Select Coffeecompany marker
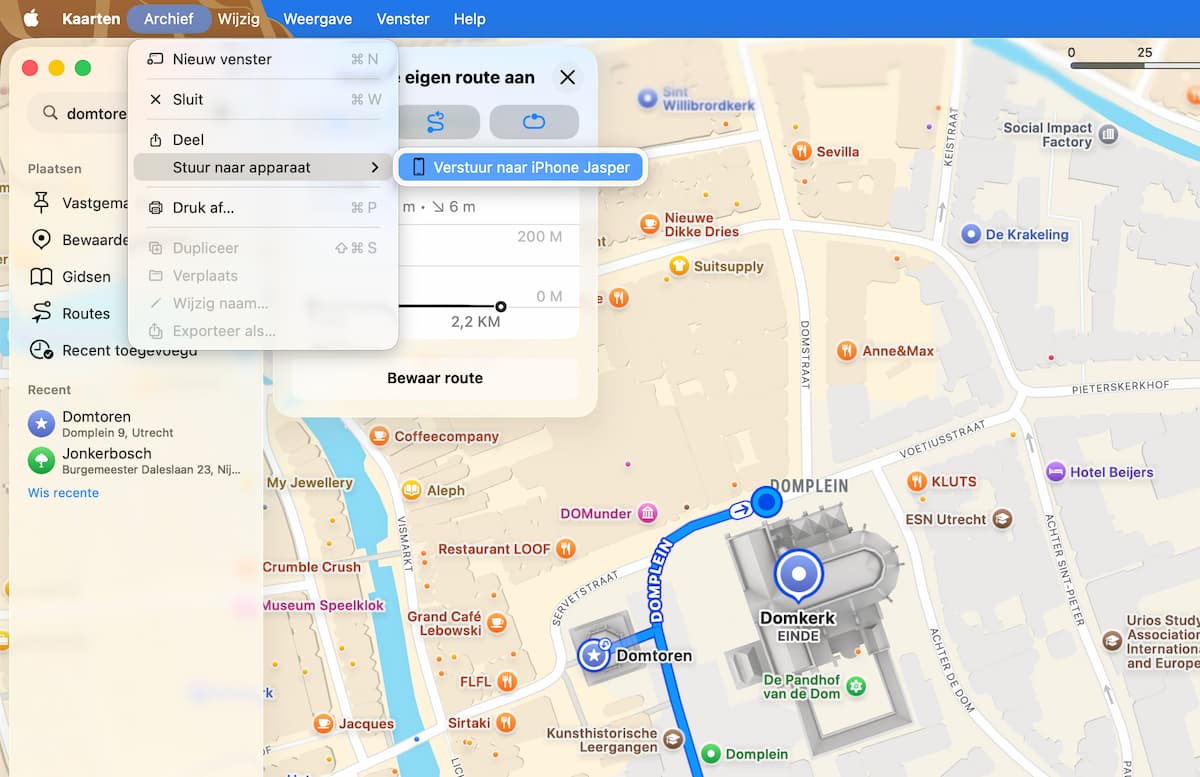The image size is (1200, 777). point(379,436)
